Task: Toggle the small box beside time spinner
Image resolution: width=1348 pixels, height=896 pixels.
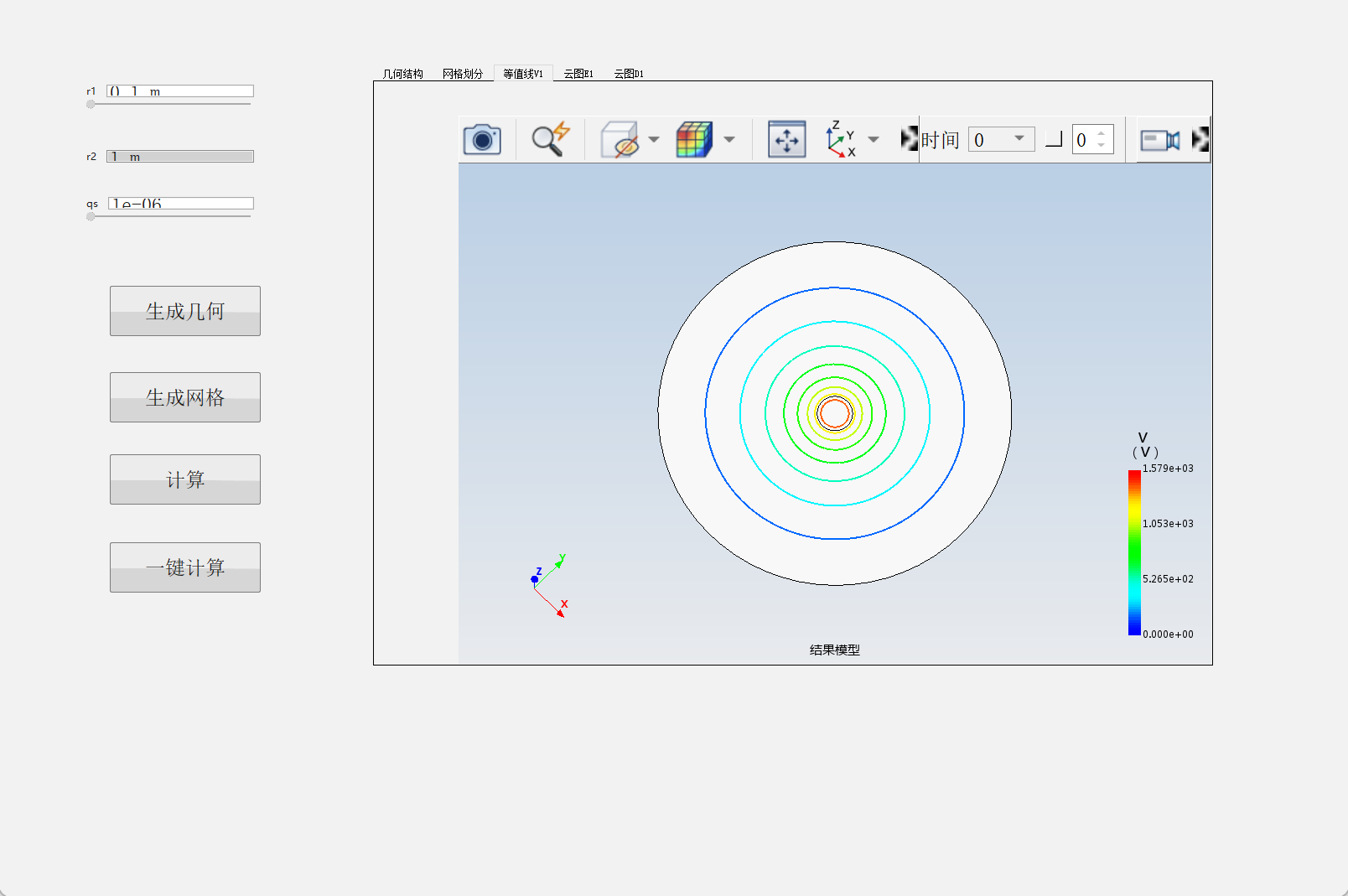Action: pos(1054,139)
